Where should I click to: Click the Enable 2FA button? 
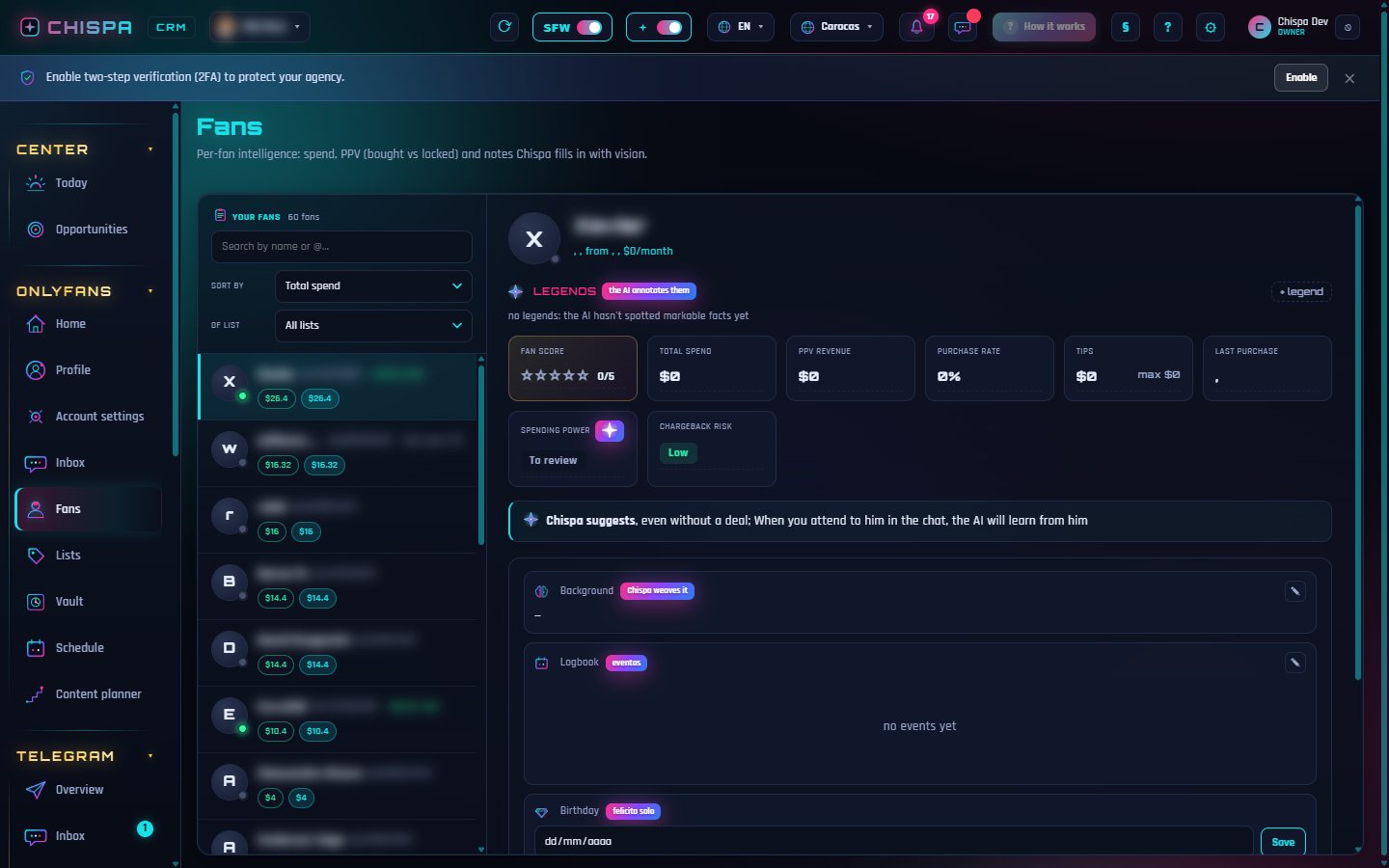click(1300, 77)
